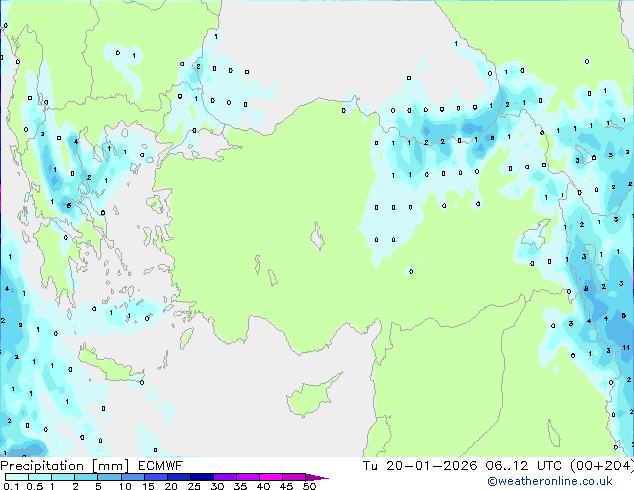Click the '45' legend scale label

coord(286,486)
